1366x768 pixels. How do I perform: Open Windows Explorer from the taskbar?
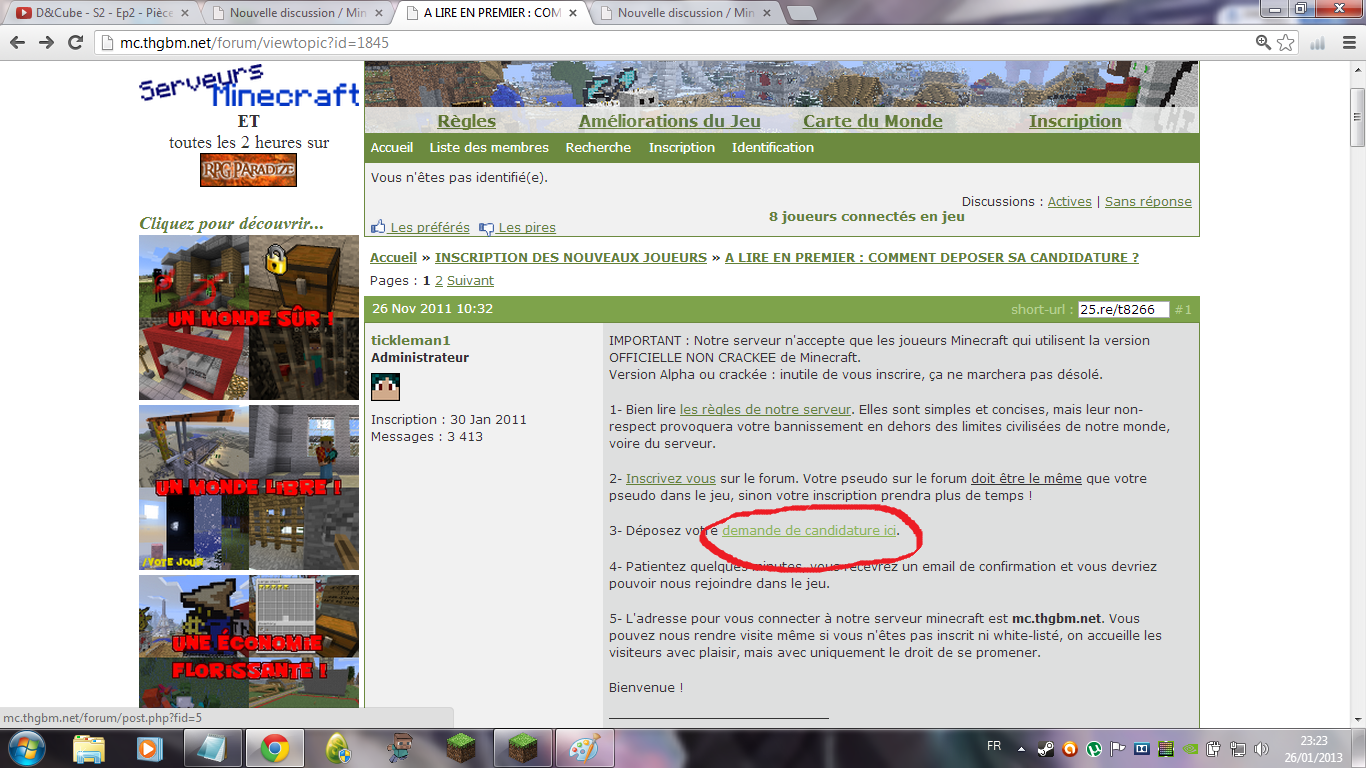pyautogui.click(x=88, y=748)
